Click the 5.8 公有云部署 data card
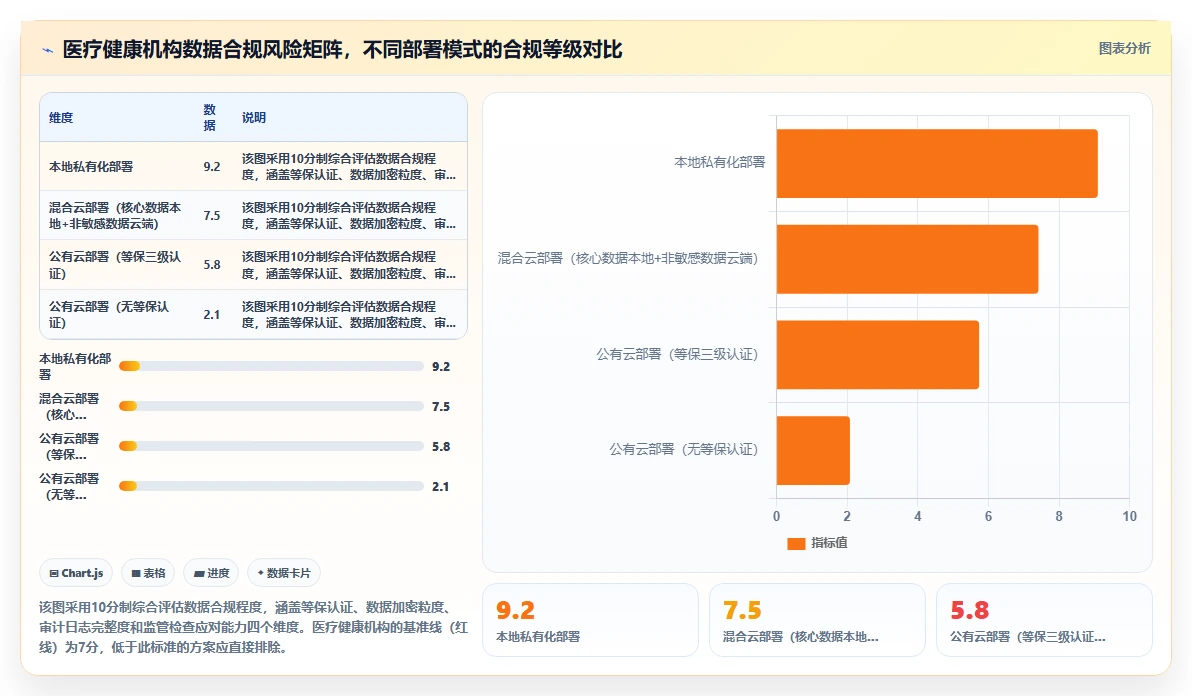The image size is (1192, 696). pos(1045,620)
